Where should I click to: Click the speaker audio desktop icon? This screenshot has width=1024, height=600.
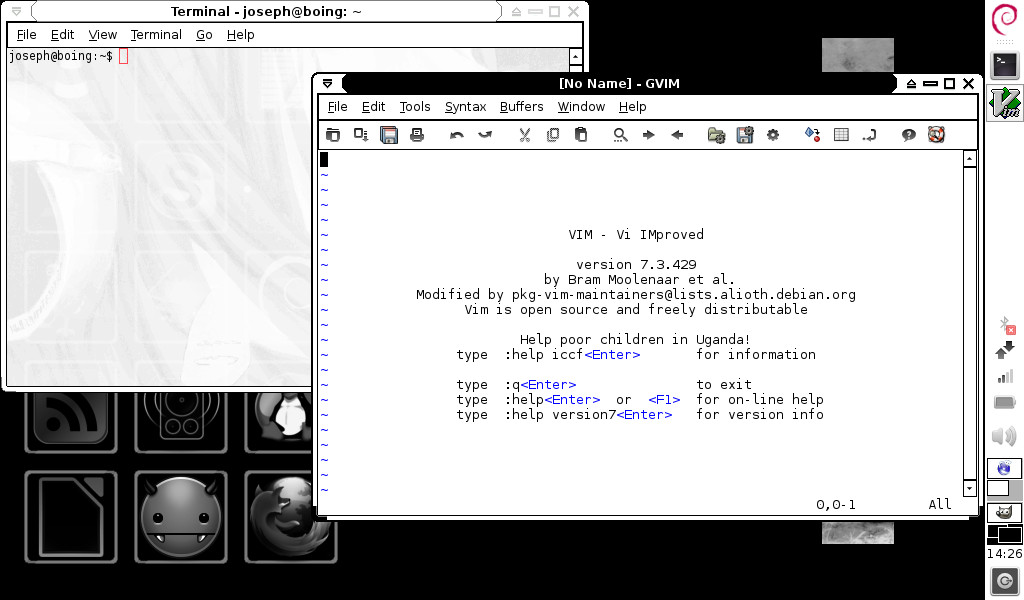181,422
